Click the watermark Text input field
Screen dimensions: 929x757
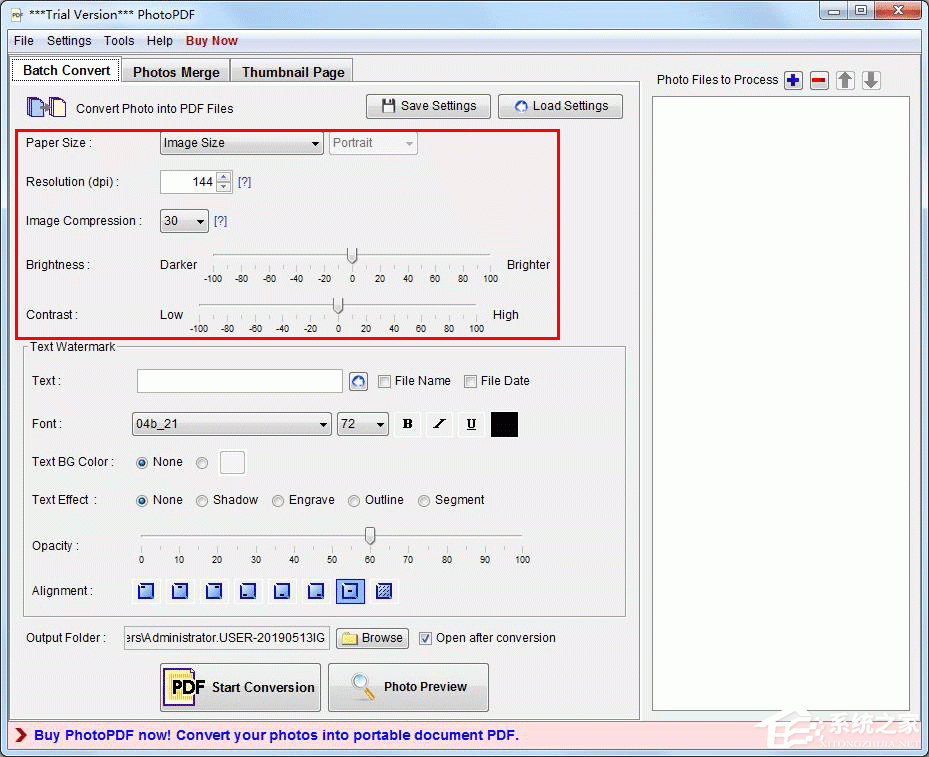(239, 381)
